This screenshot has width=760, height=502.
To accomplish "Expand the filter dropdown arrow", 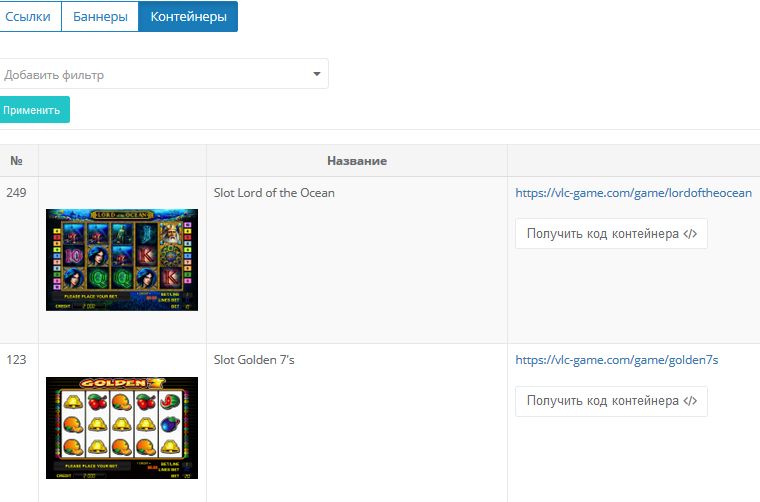I will point(317,74).
